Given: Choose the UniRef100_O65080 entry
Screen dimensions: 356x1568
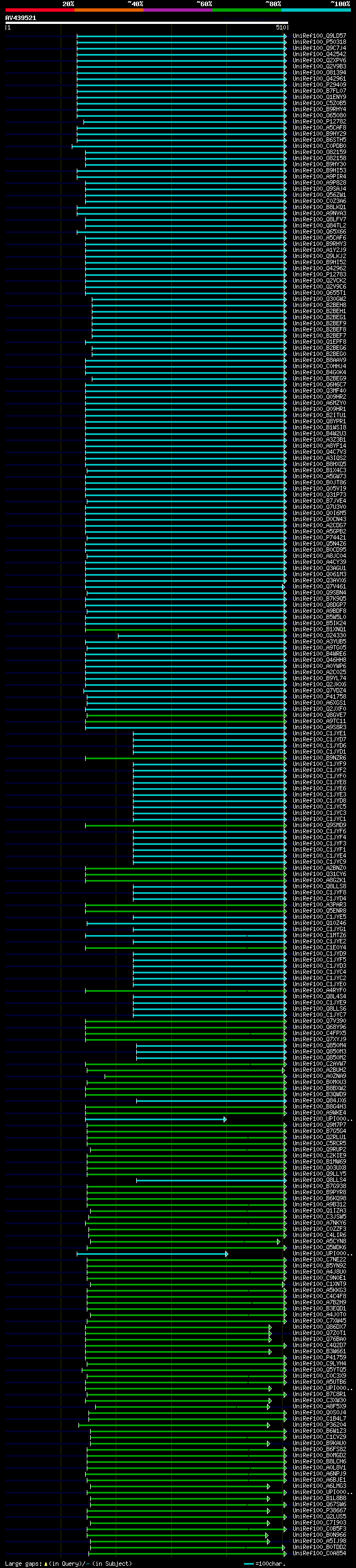Looking at the screenshot, I should point(319,116).
